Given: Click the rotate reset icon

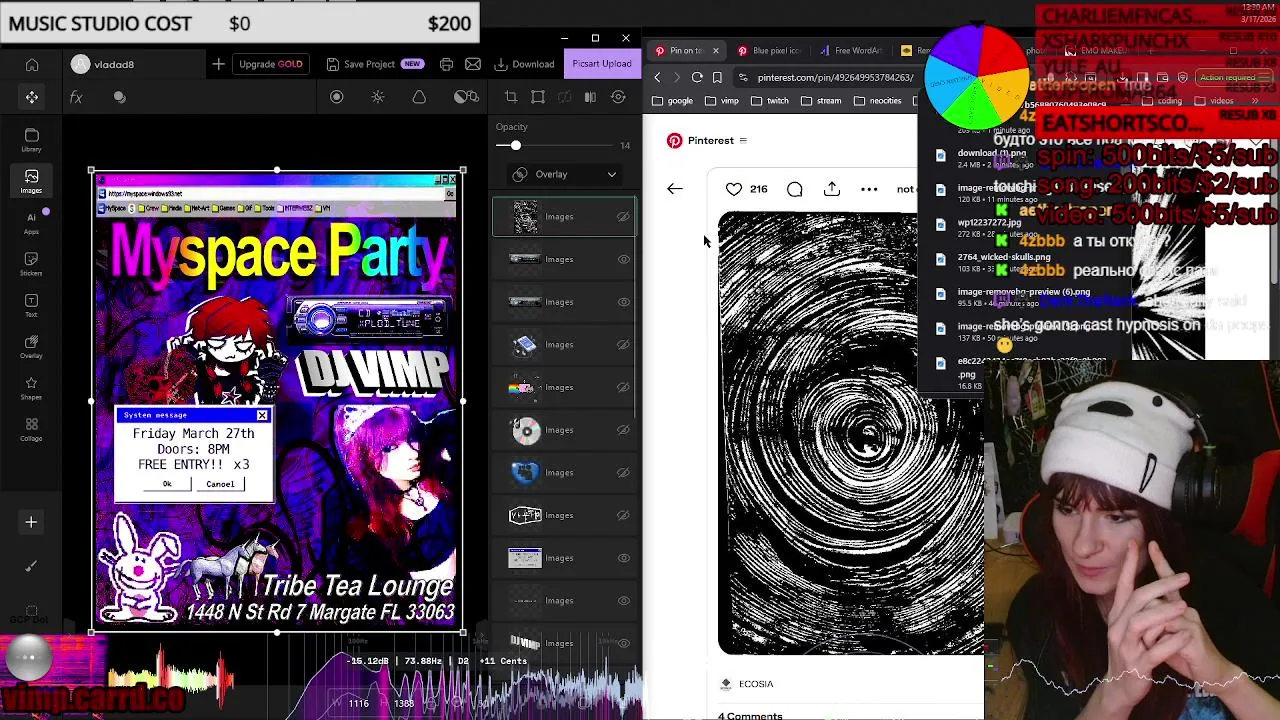Looking at the screenshot, I should [x=618, y=97].
